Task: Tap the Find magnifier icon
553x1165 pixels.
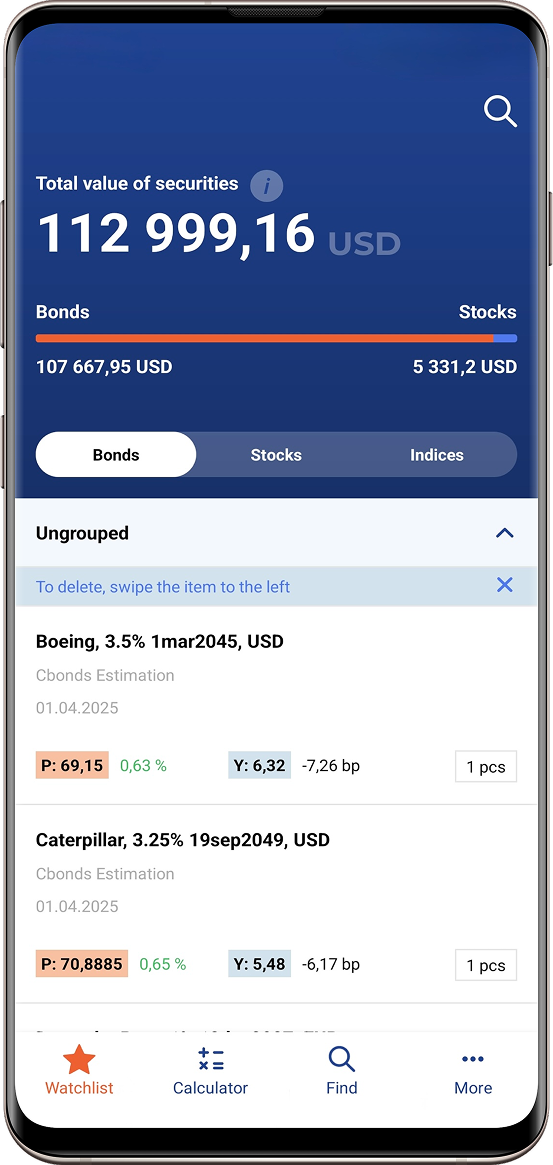Action: click(x=342, y=1059)
